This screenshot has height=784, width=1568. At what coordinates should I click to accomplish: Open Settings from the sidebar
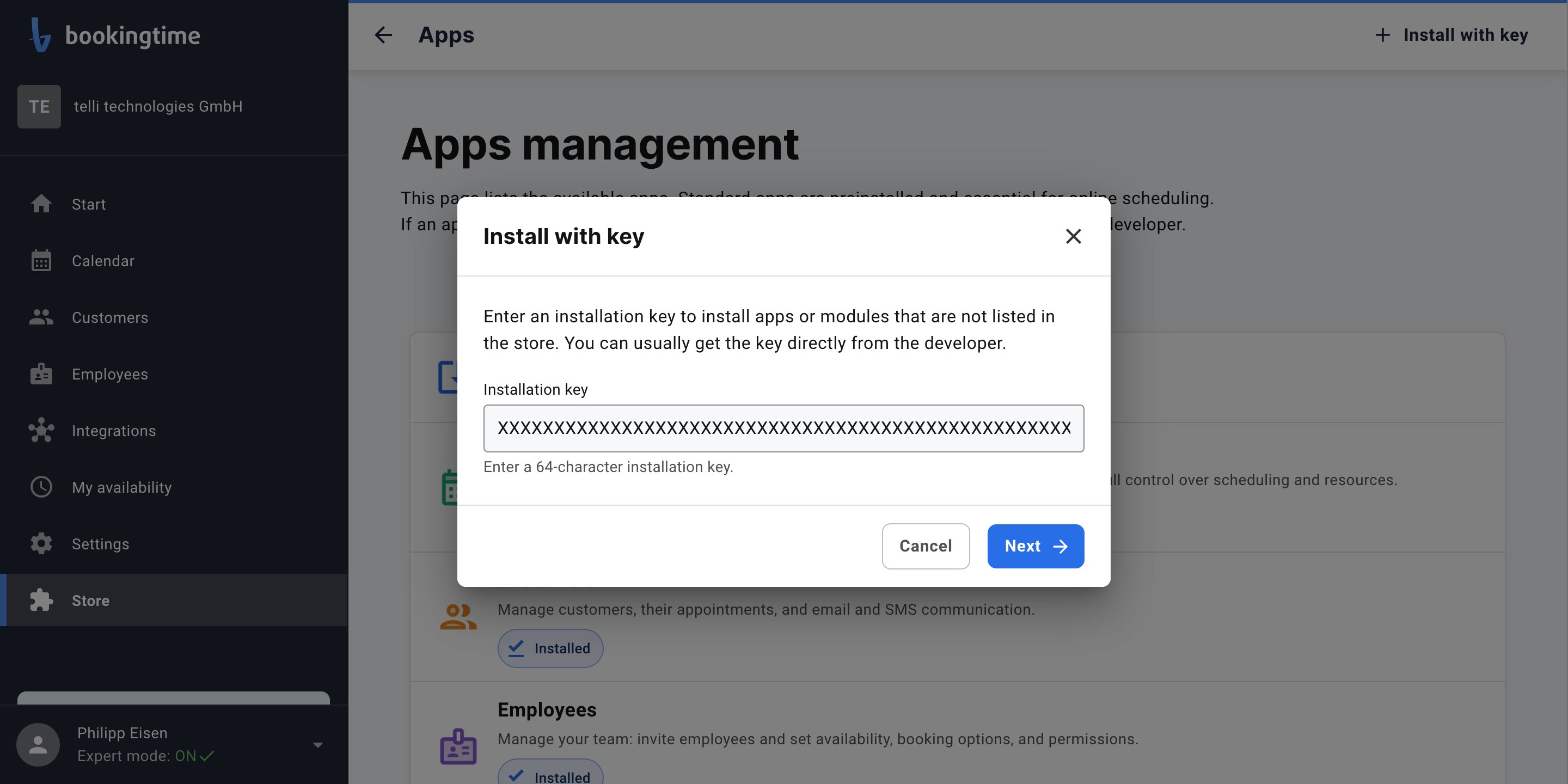(174, 543)
